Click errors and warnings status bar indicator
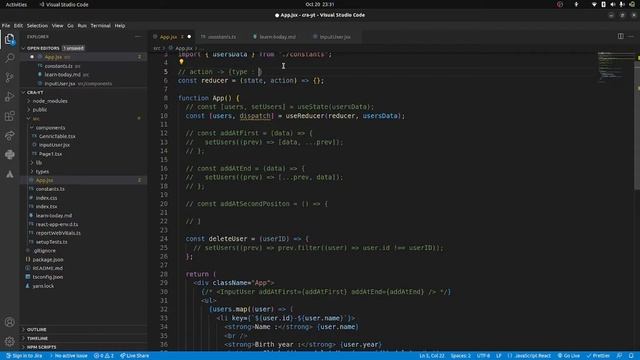The image size is (640, 360). 104,356
